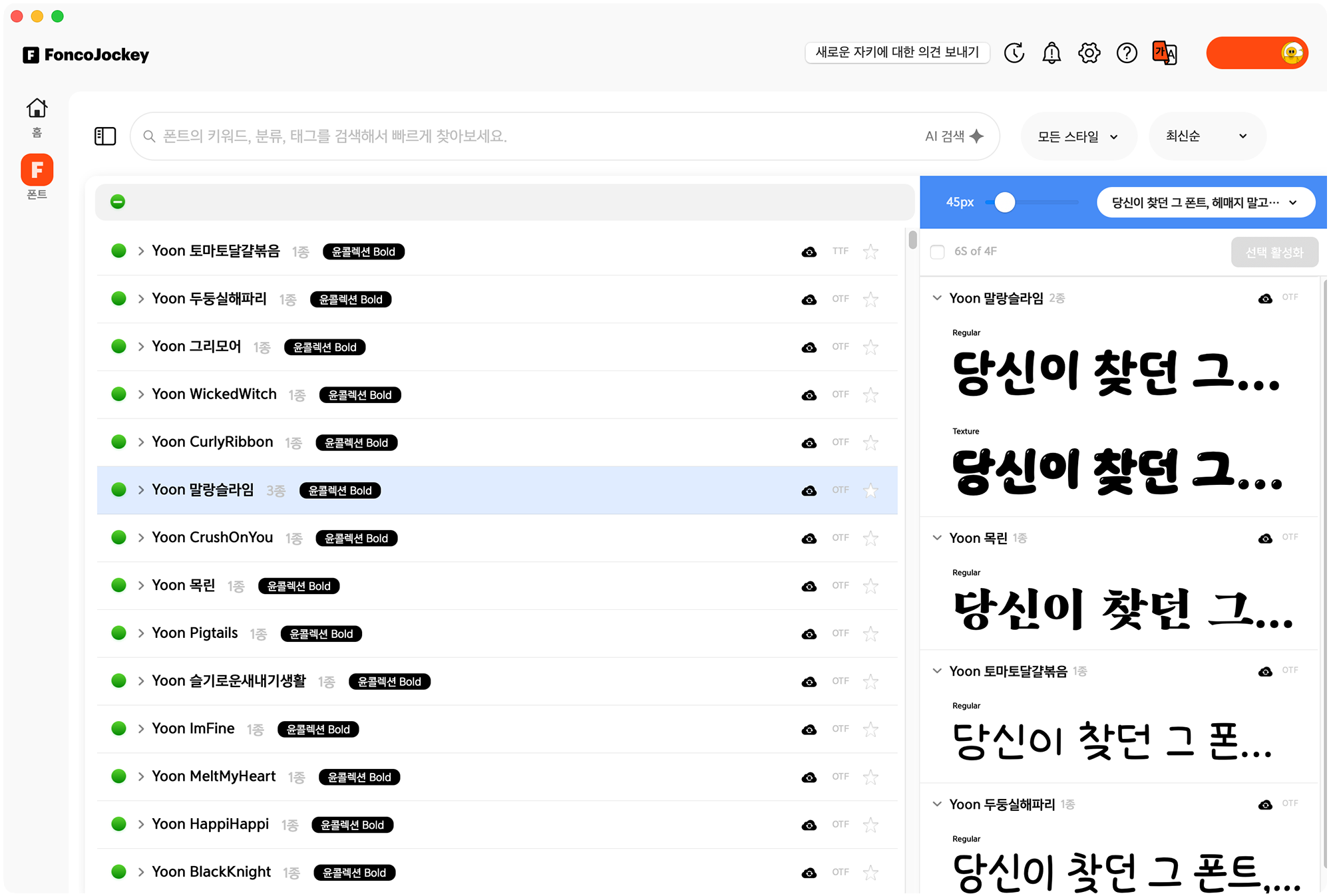Click the language translate icon
The height and width of the screenshot is (896, 1331).
coord(1164,53)
